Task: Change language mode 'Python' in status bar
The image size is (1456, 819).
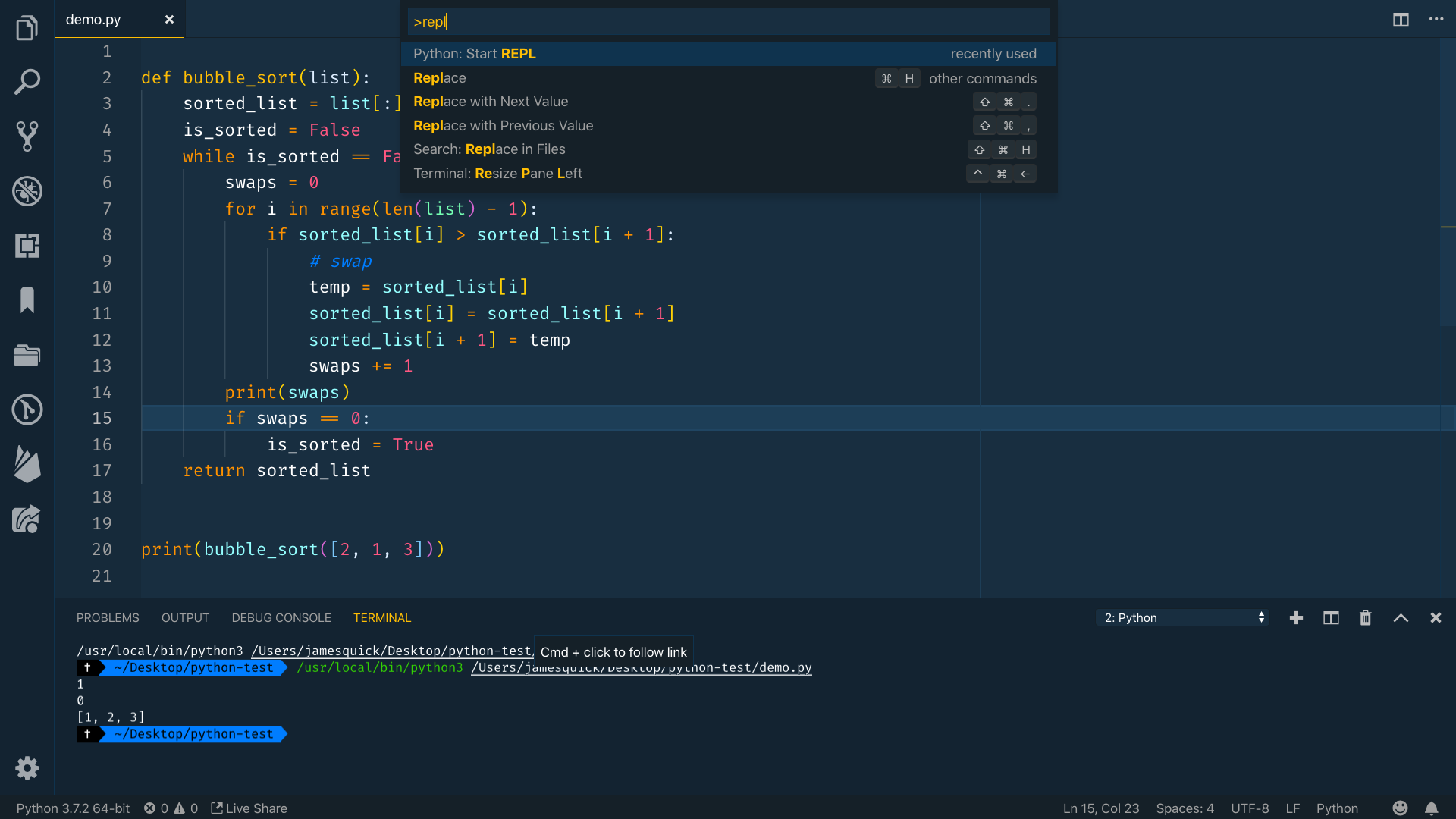Action: 1337,808
